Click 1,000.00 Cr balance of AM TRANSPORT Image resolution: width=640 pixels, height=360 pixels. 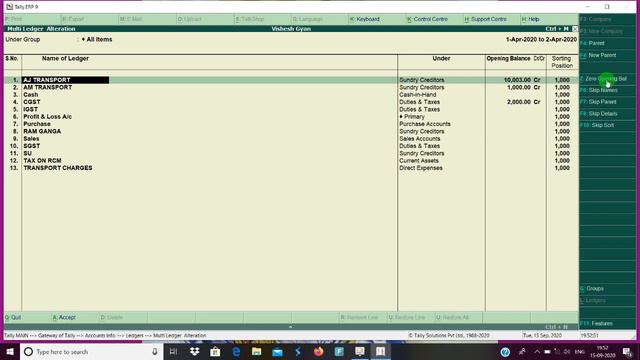(x=524, y=87)
